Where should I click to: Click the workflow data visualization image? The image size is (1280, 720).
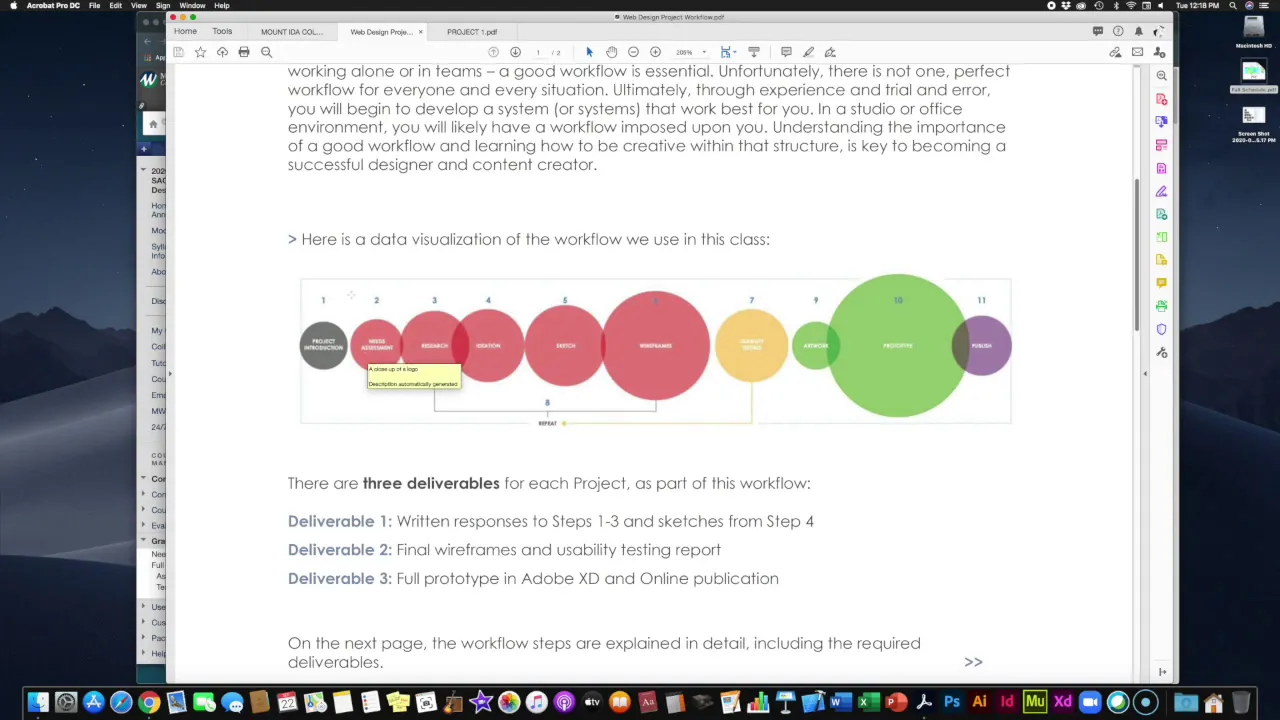pyautogui.click(x=656, y=350)
